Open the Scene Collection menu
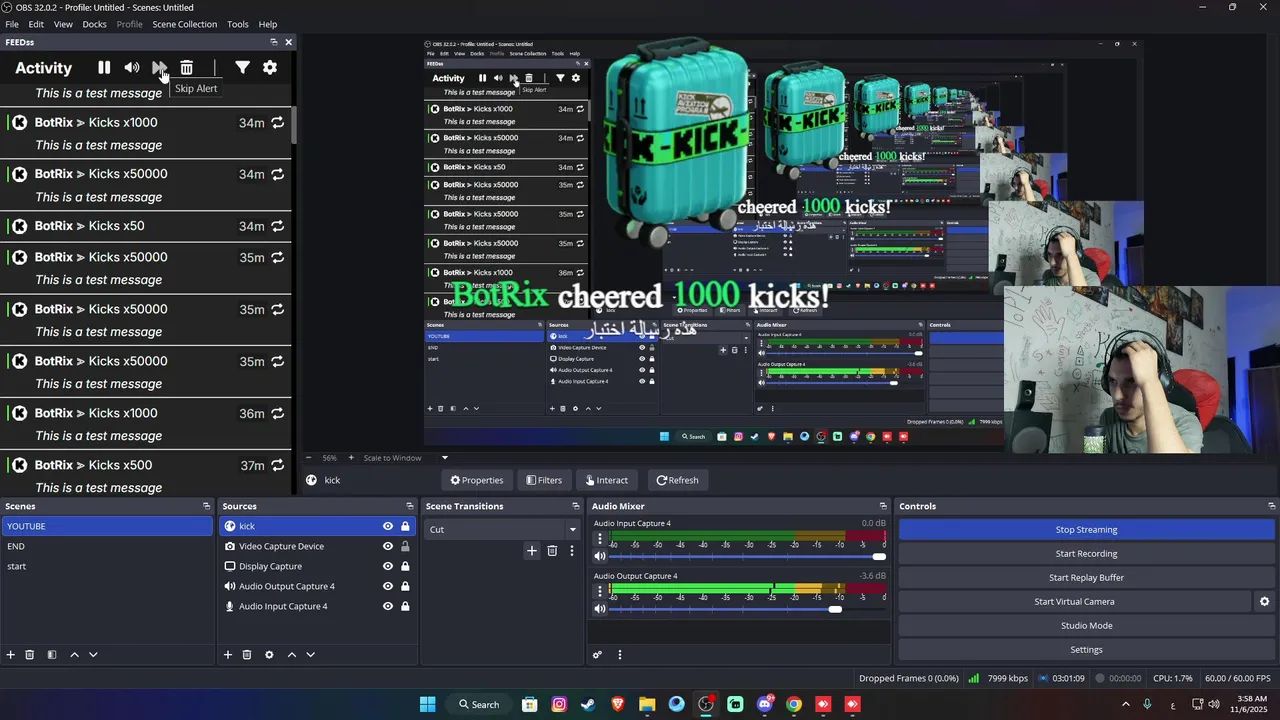The width and height of the screenshot is (1280, 720). pyautogui.click(x=184, y=24)
